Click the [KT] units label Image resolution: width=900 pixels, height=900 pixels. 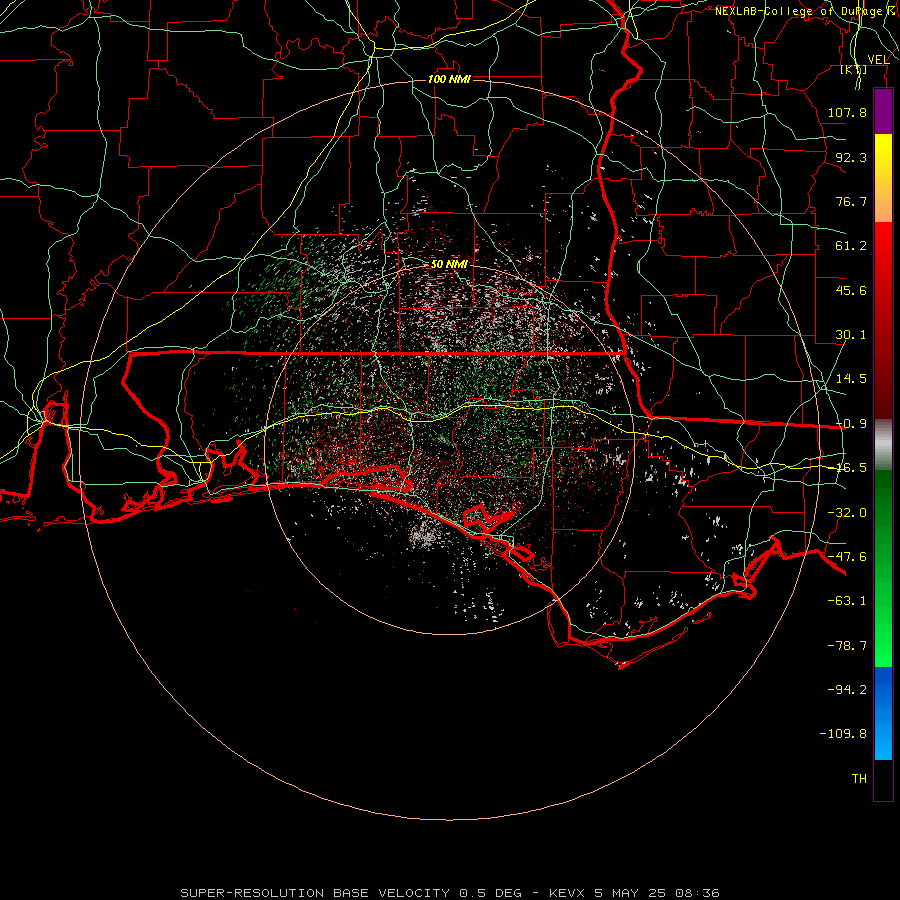(854, 69)
